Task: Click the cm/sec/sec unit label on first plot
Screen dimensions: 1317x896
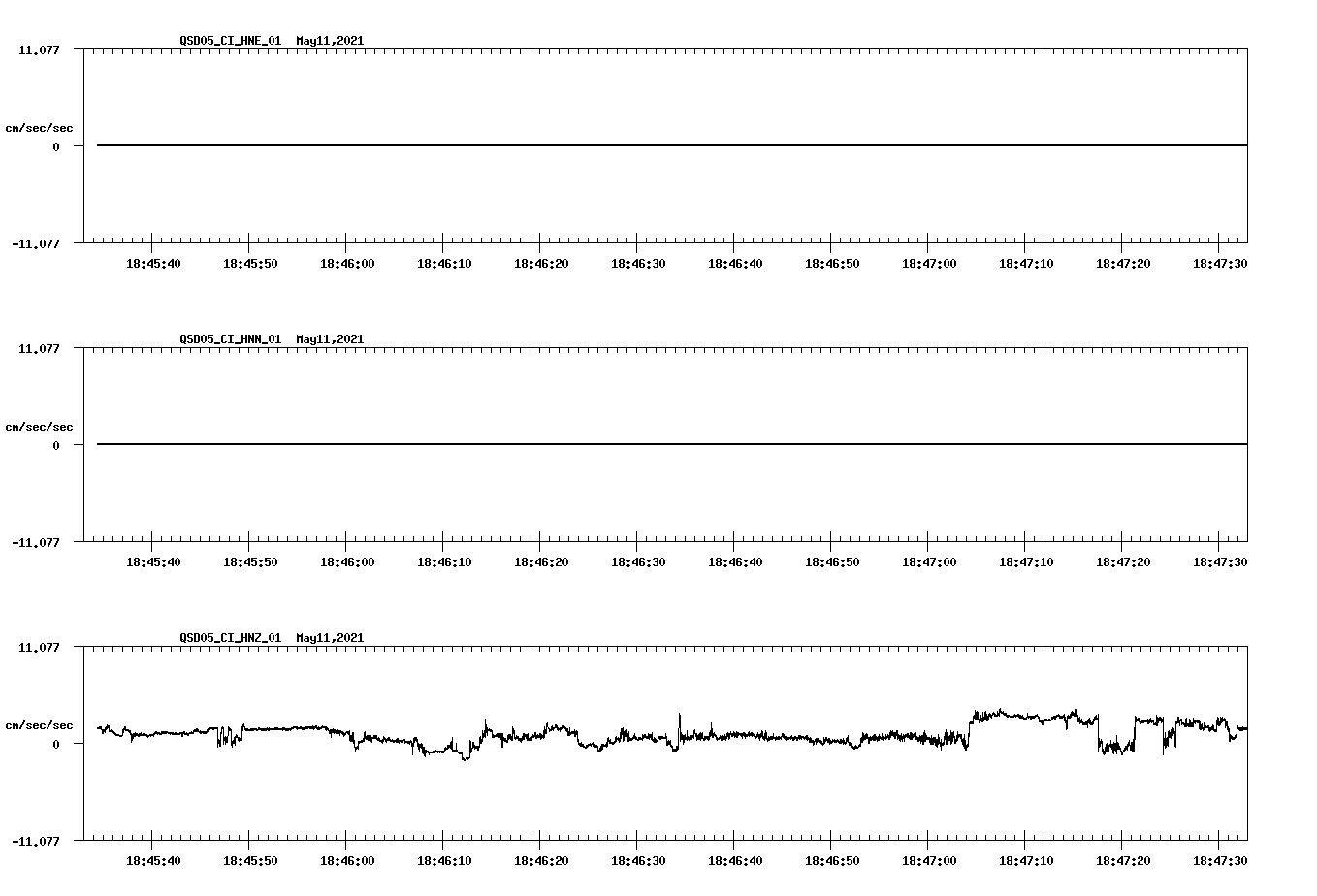Action: [40, 126]
